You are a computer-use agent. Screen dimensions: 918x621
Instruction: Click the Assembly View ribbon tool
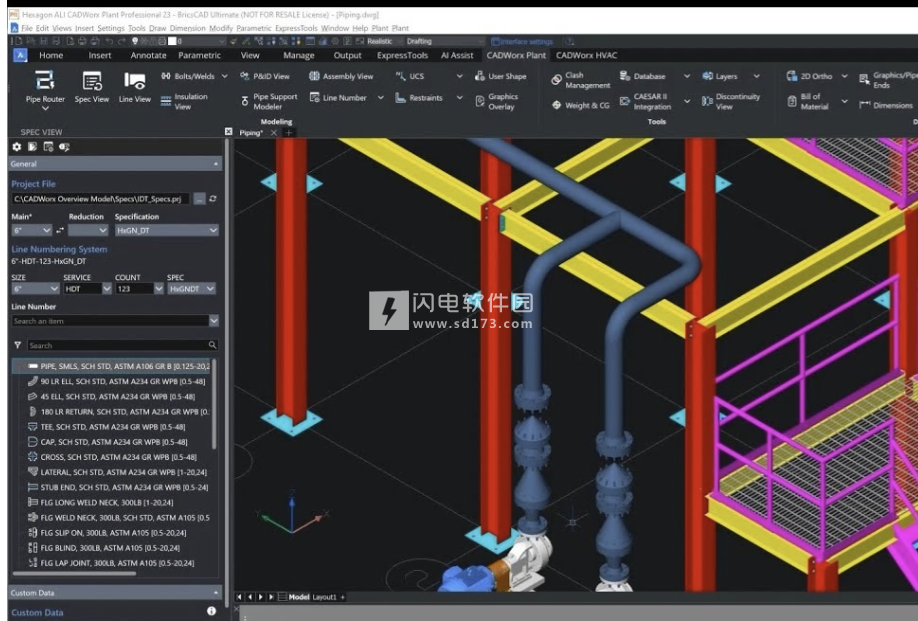[x=341, y=76]
